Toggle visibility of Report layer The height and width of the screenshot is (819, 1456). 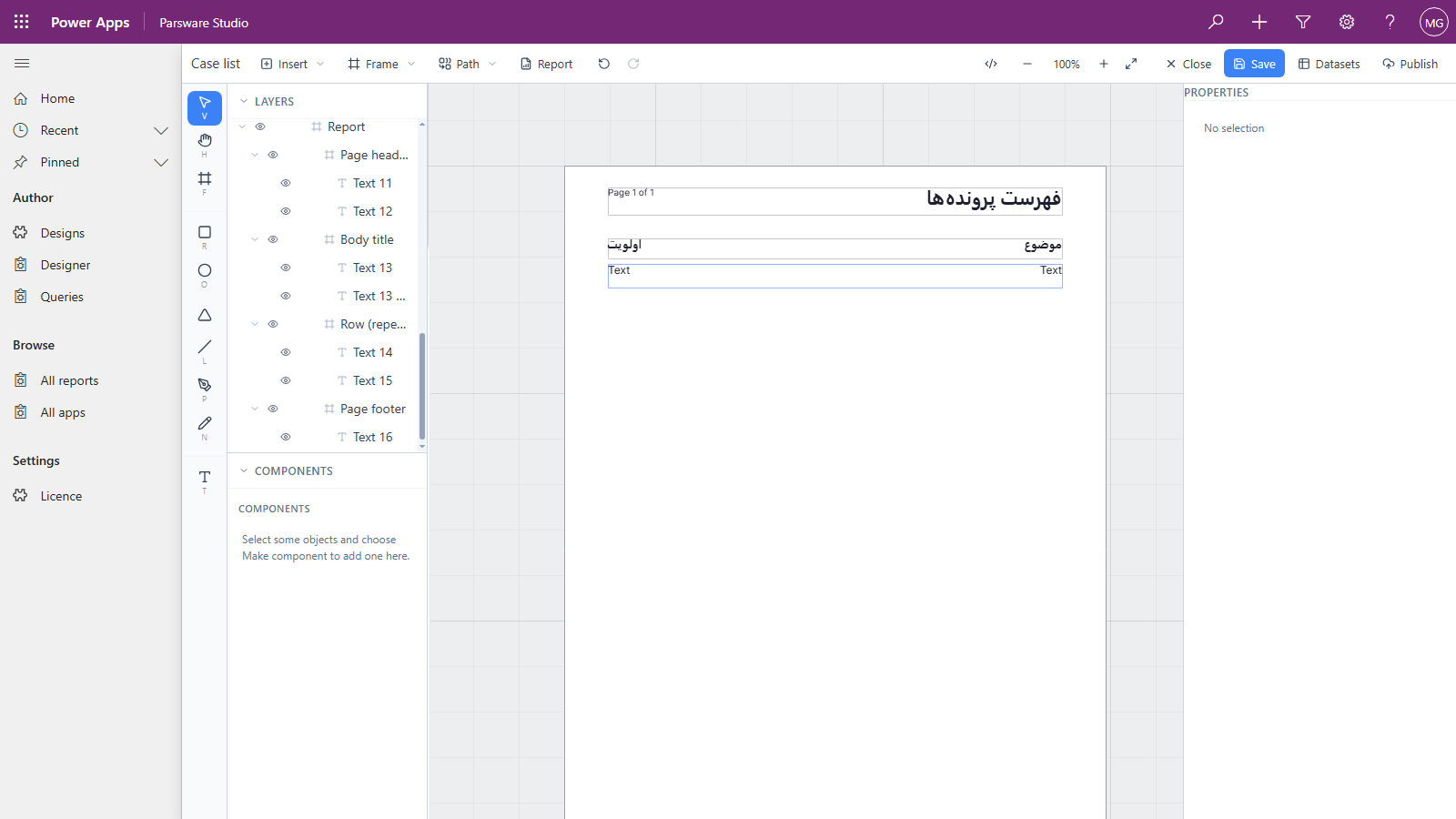pos(260,126)
